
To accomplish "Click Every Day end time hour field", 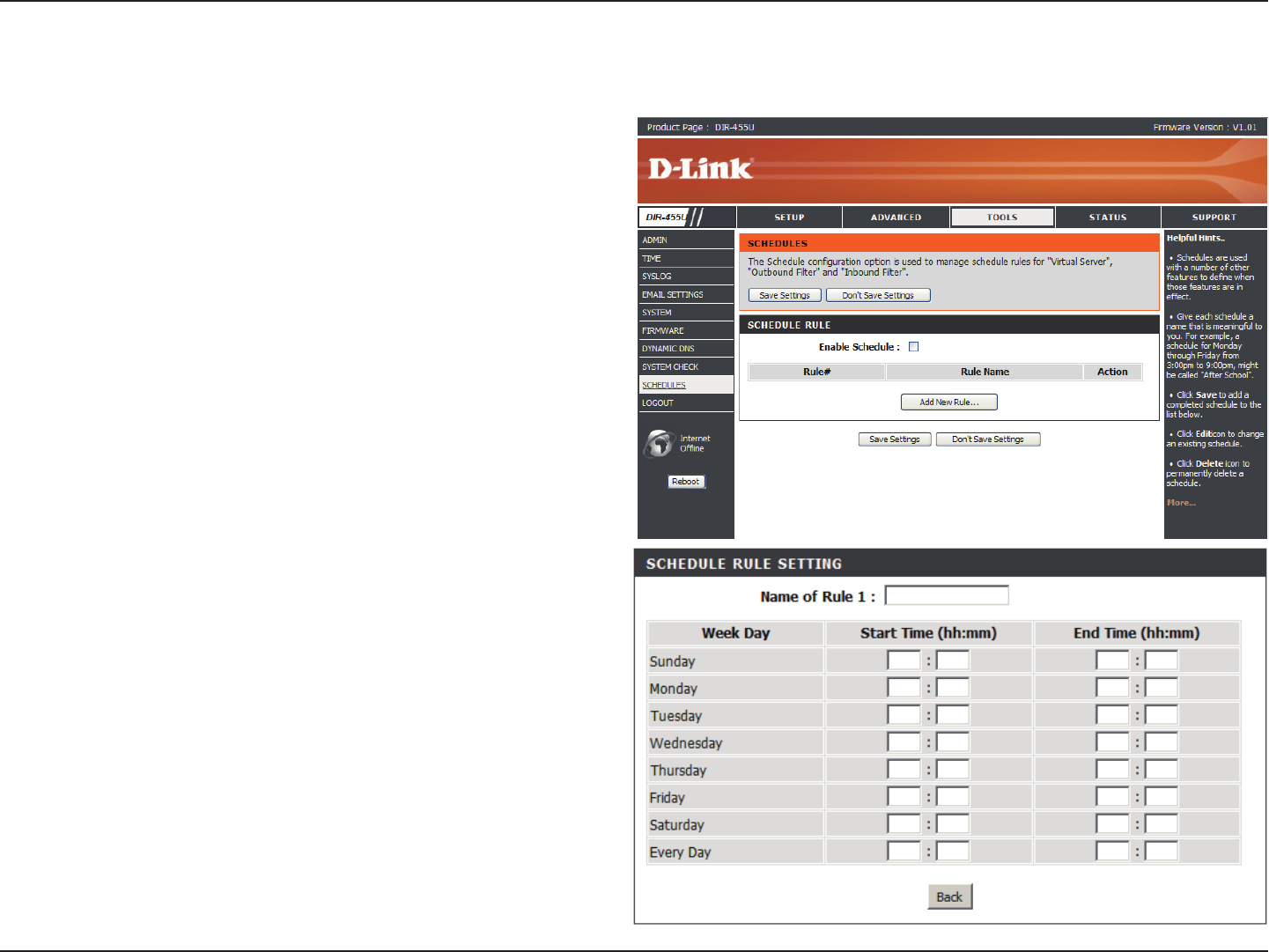I will click(x=1112, y=852).
